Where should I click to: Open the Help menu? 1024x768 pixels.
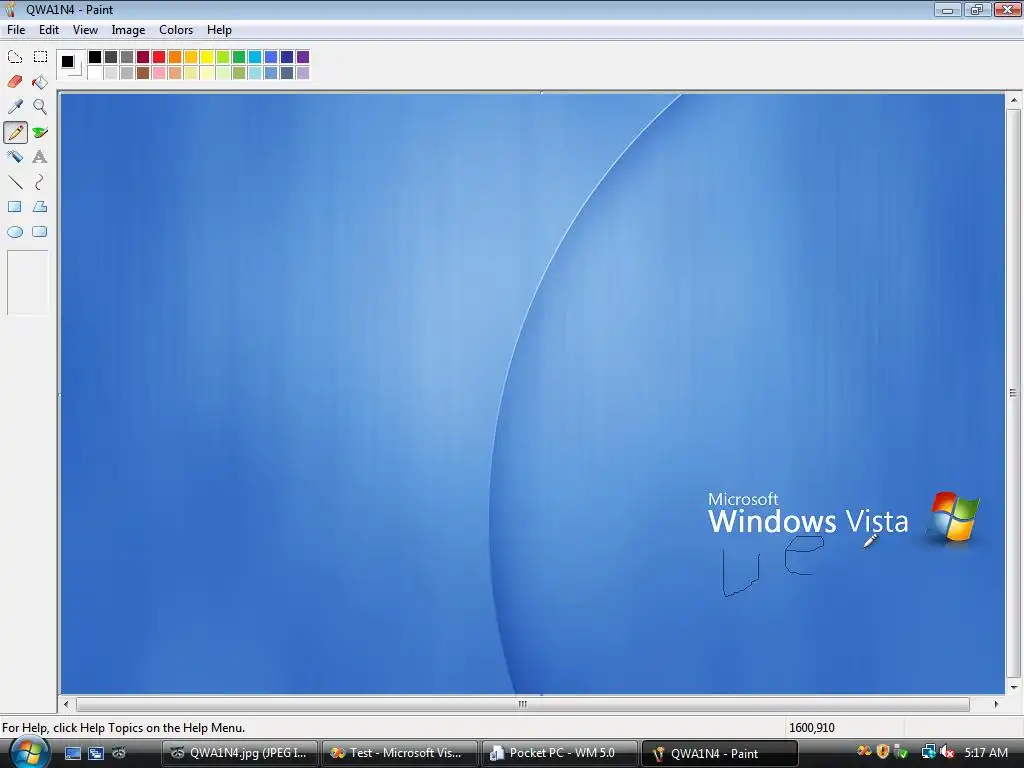(x=219, y=30)
